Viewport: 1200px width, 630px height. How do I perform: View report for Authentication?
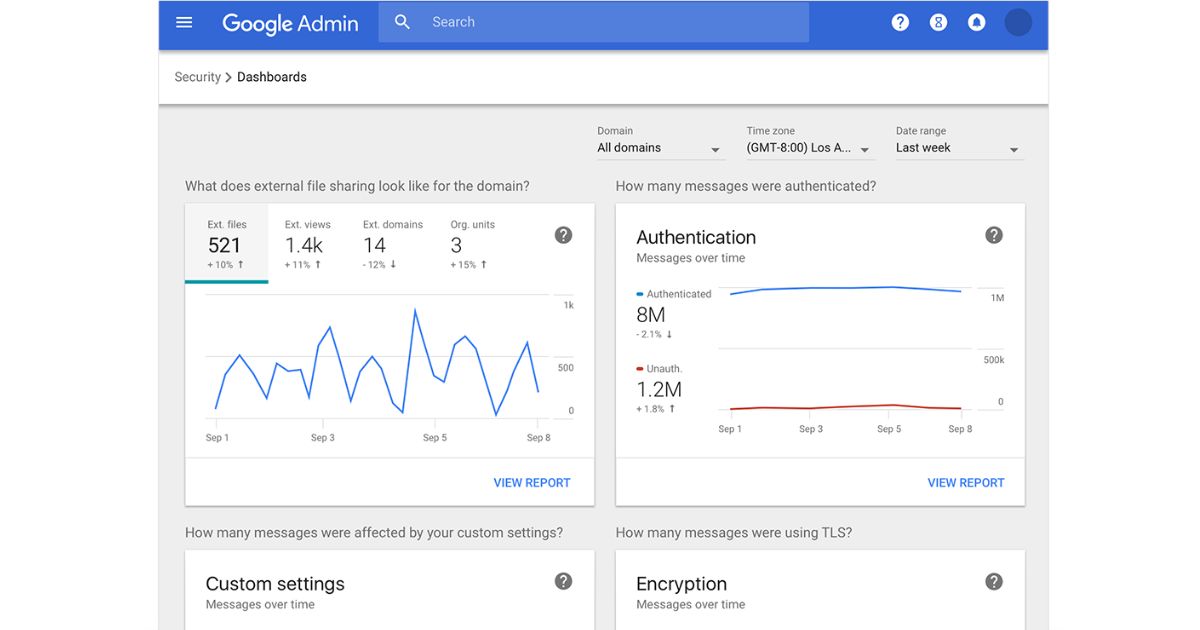click(x=965, y=482)
